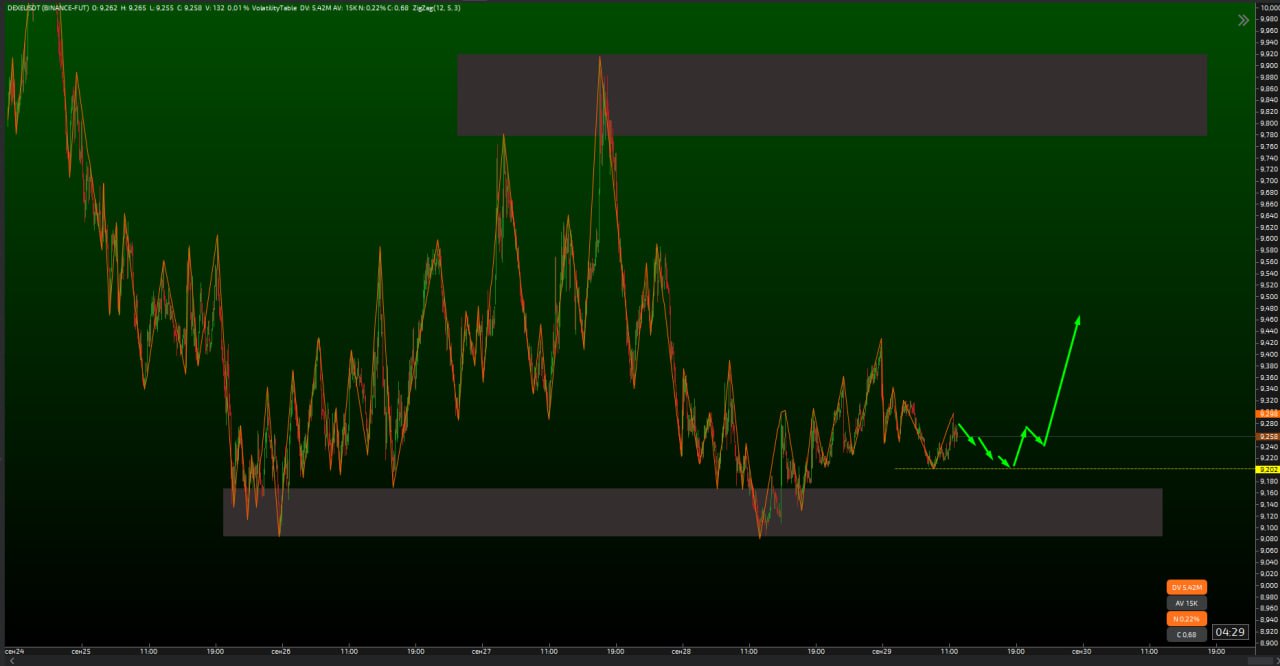Click the сен27 date on time axis
The width and height of the screenshot is (1280, 666).
click(480, 651)
